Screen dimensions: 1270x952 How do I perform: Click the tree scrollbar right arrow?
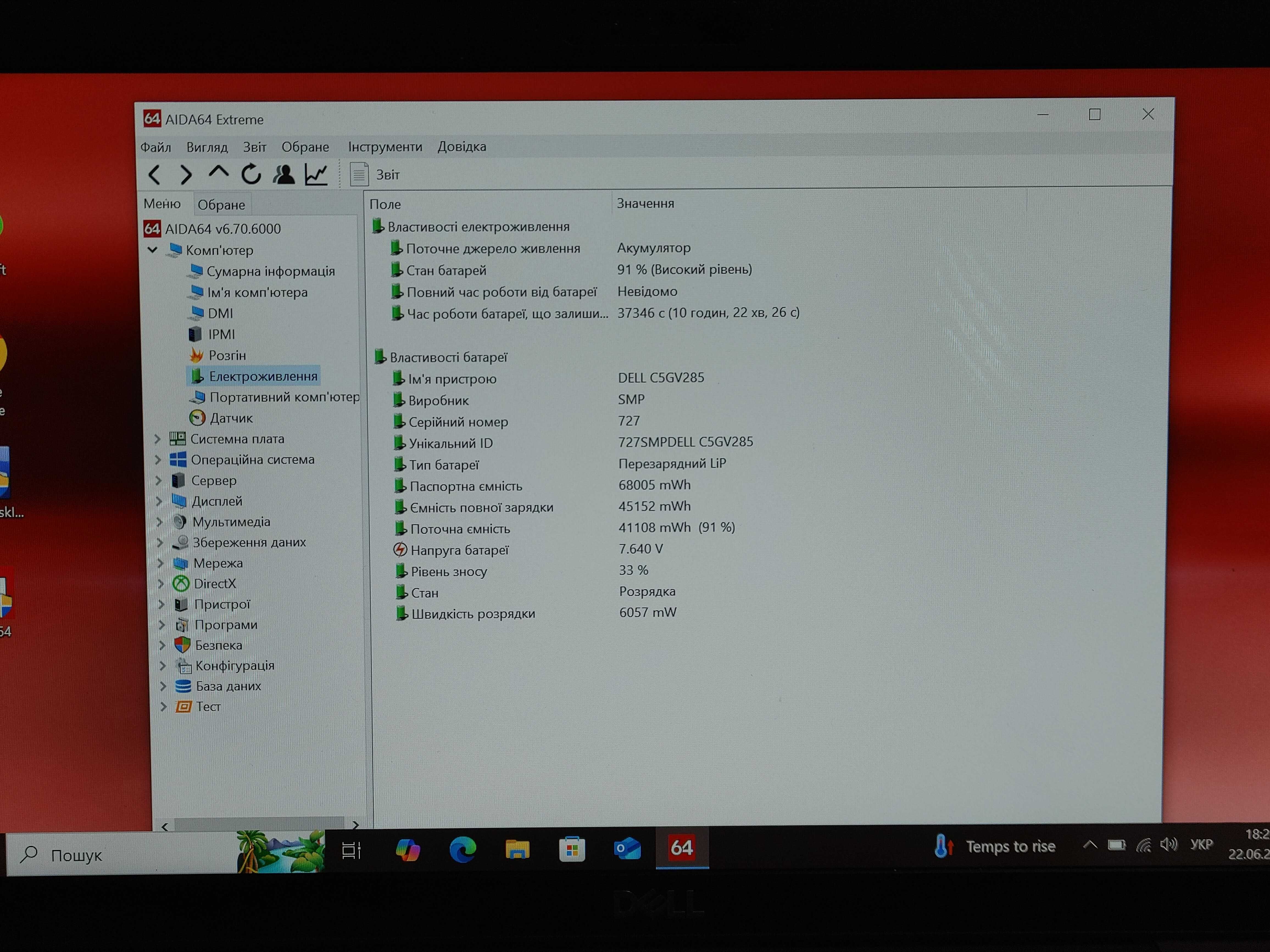click(355, 825)
